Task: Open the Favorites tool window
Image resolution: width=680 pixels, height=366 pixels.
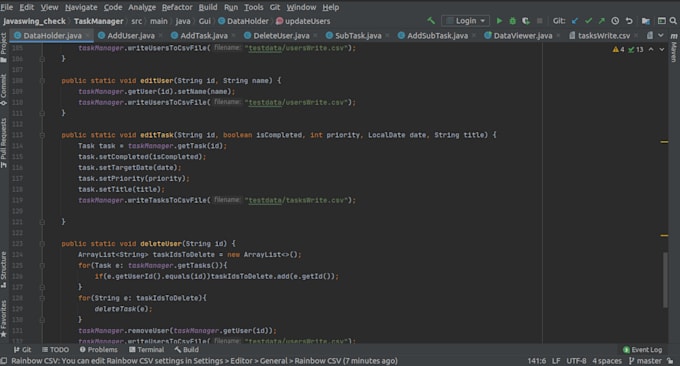Action: tap(4, 319)
